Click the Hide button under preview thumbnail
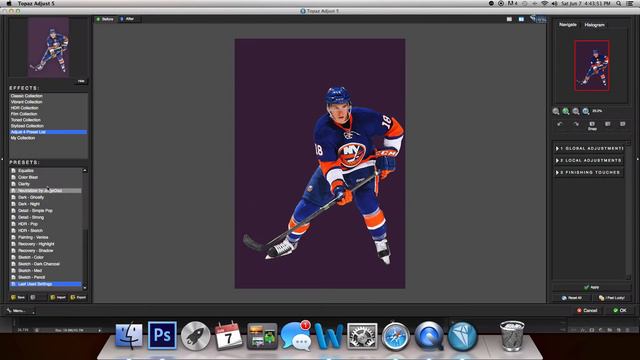 coord(81,81)
